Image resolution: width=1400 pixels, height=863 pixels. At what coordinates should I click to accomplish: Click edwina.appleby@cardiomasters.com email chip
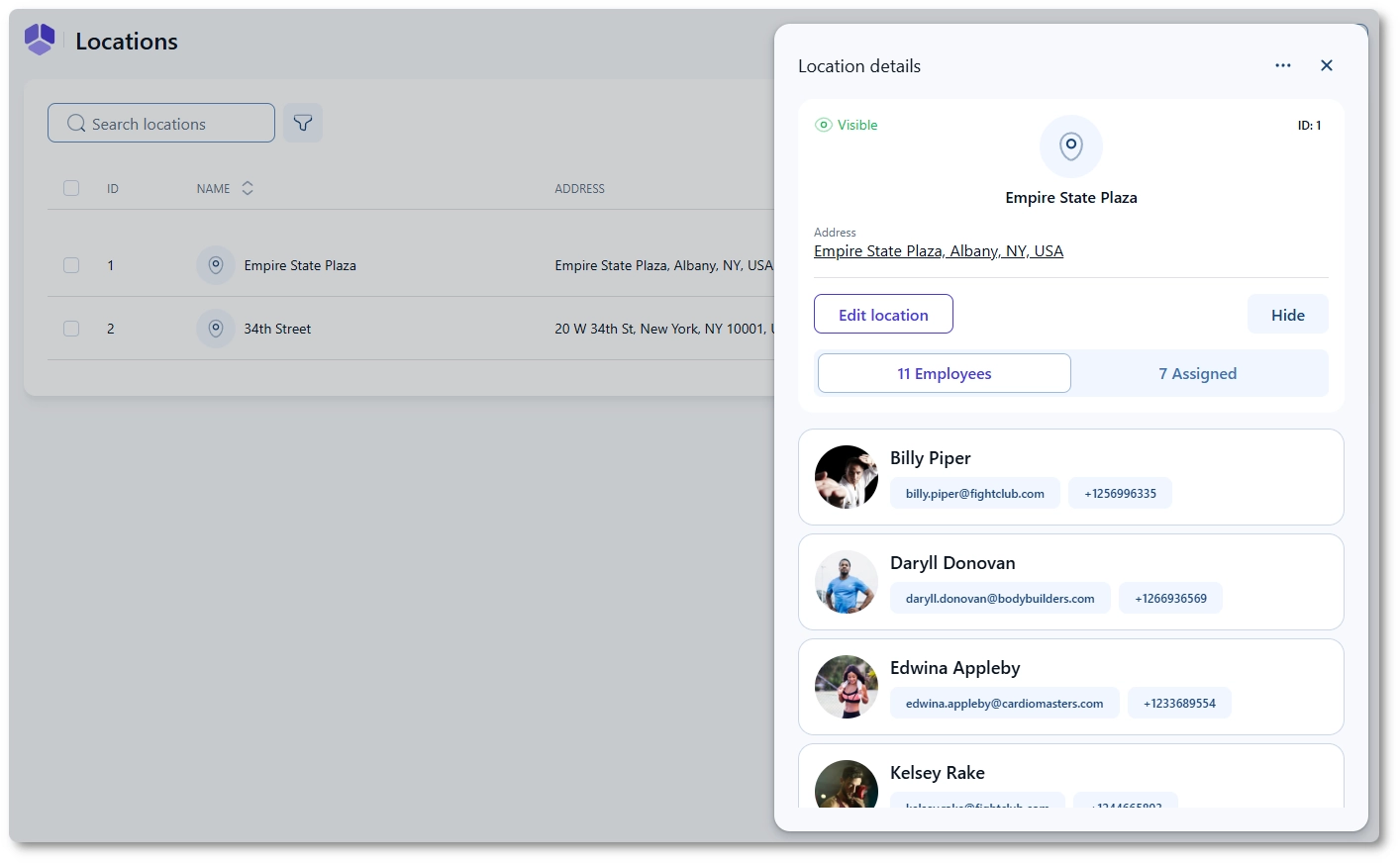pos(1005,703)
